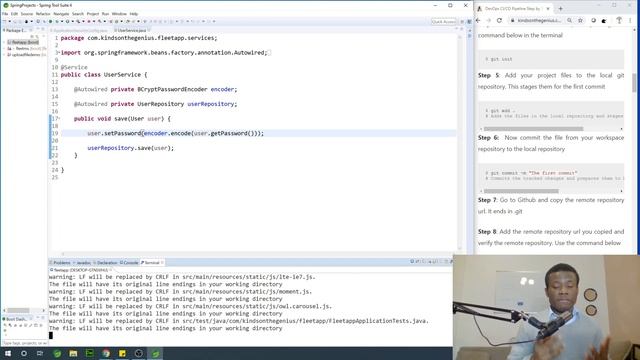Click the browser Back button
This screenshot has width=640, height=360.
(x=479, y=20)
